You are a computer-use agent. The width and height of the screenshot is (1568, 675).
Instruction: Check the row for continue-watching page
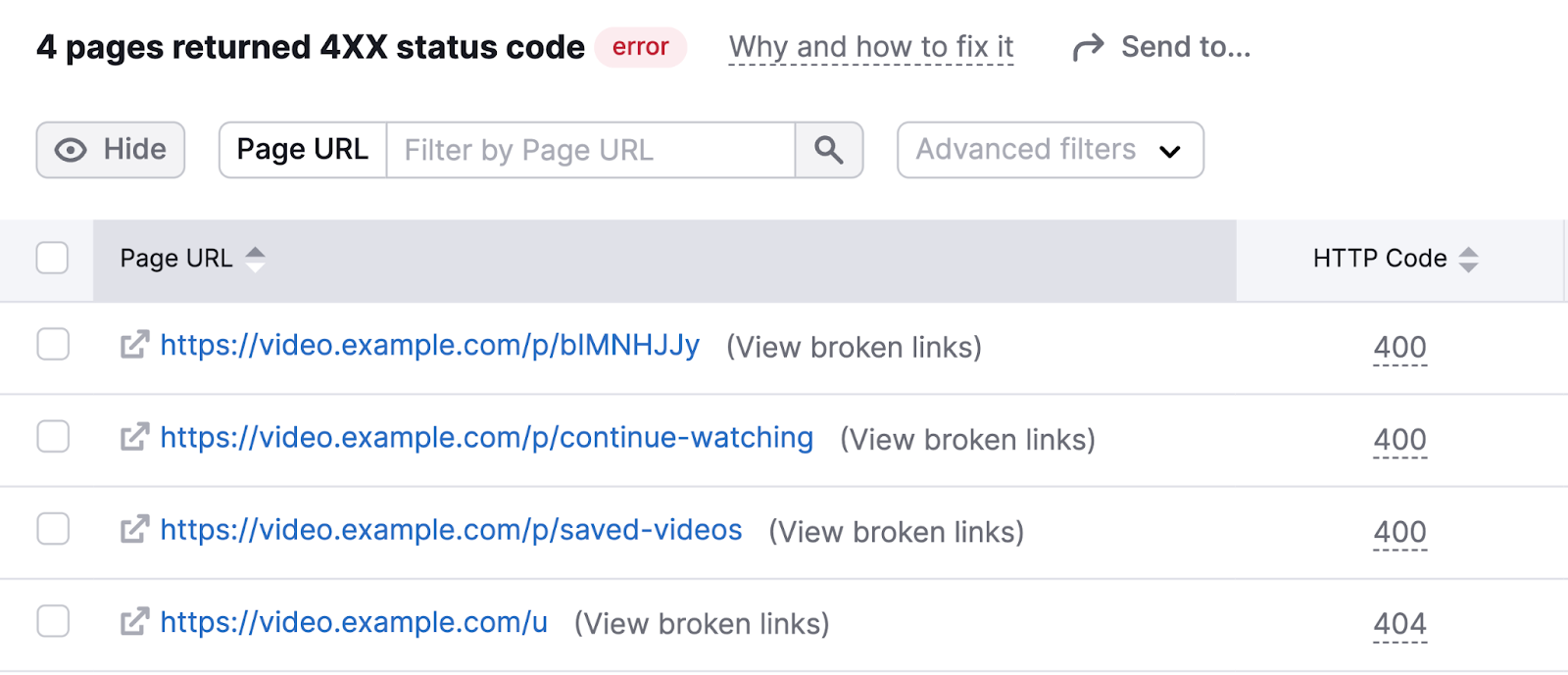tap(52, 438)
